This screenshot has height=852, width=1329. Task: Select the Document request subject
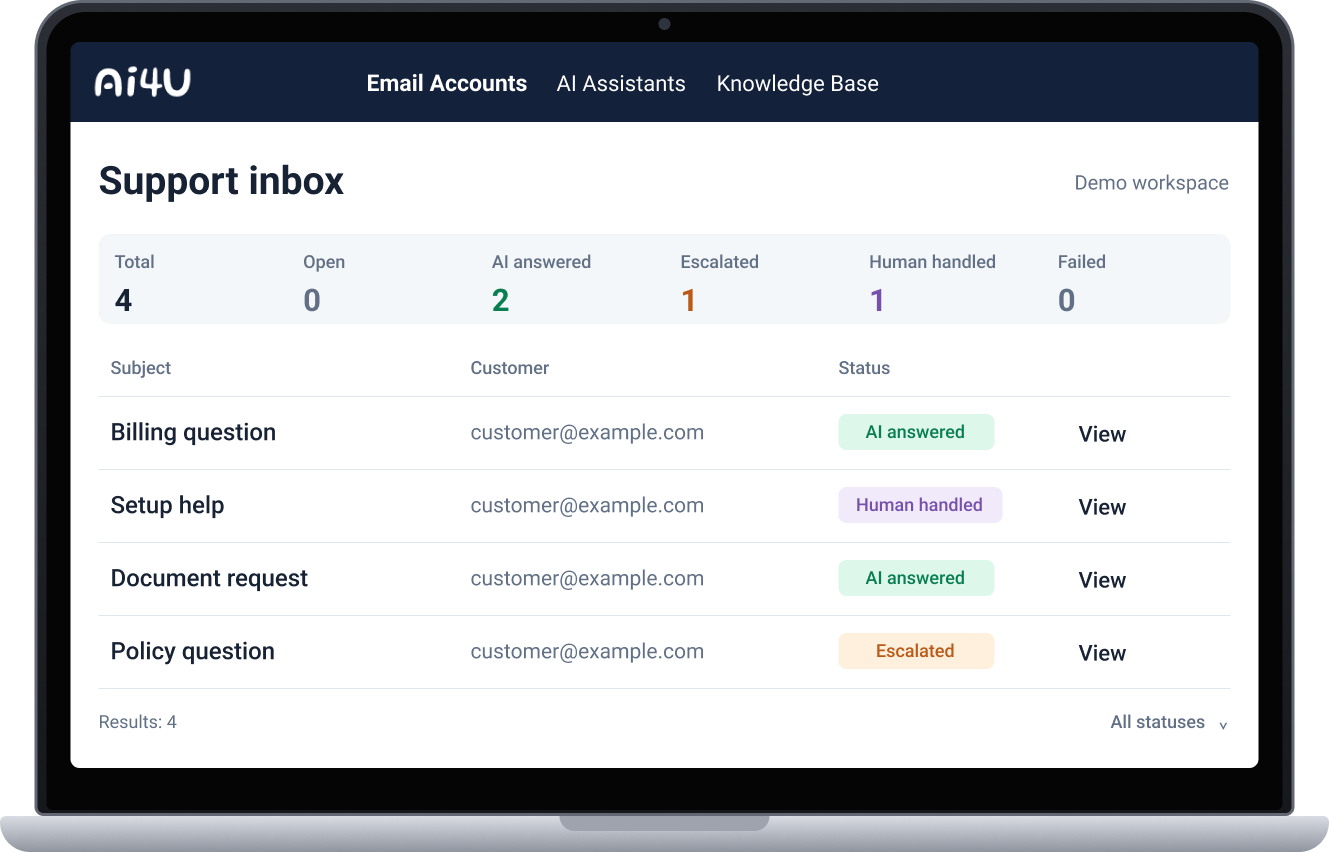(209, 578)
